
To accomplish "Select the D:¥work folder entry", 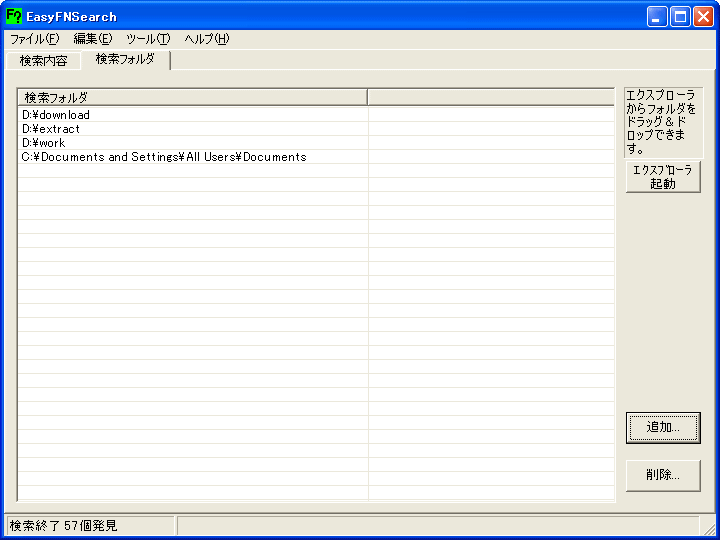I will click(43, 143).
